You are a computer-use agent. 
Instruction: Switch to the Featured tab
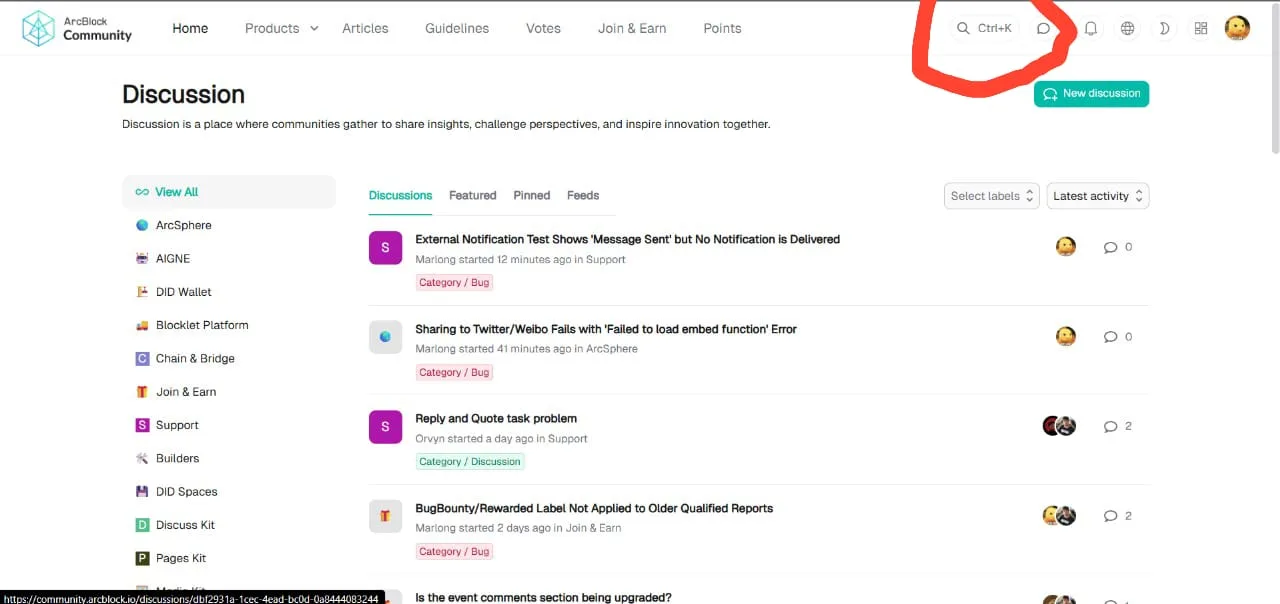point(472,196)
